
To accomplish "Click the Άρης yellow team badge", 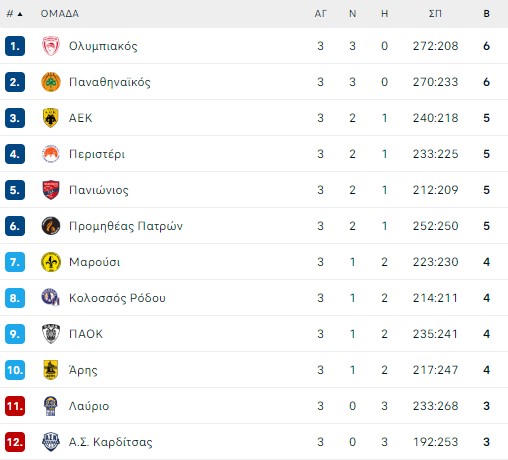I will (x=51, y=370).
